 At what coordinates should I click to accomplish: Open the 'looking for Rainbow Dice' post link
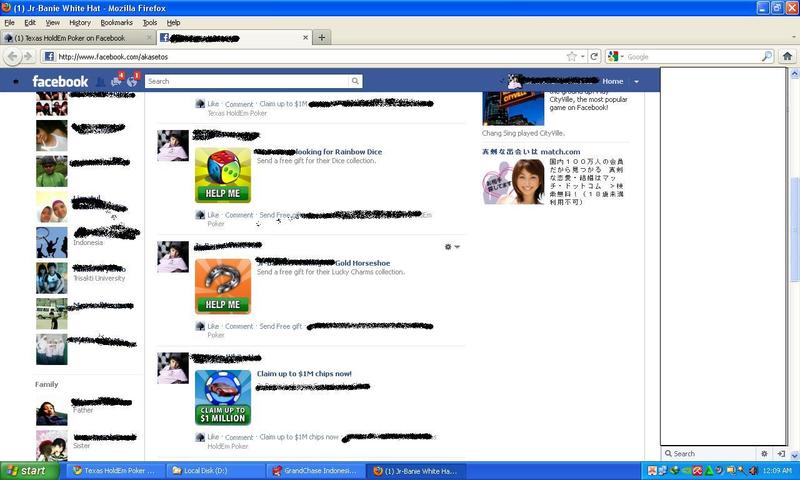coord(338,152)
